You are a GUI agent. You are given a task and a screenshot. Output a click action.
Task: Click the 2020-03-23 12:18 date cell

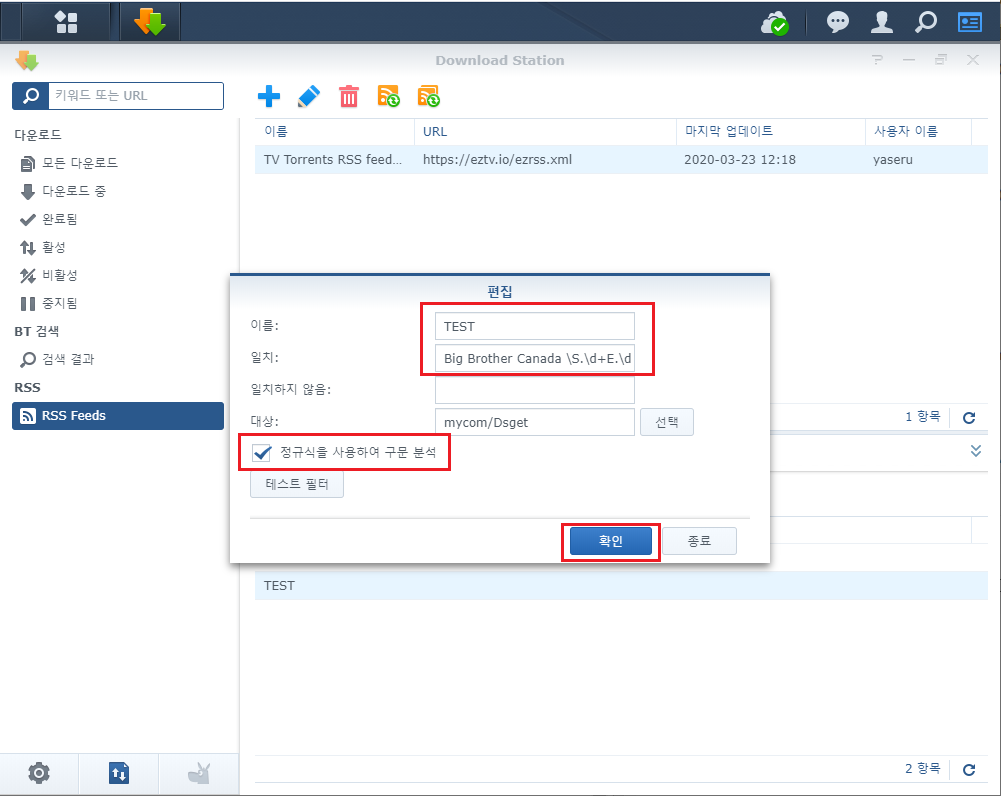click(x=740, y=160)
